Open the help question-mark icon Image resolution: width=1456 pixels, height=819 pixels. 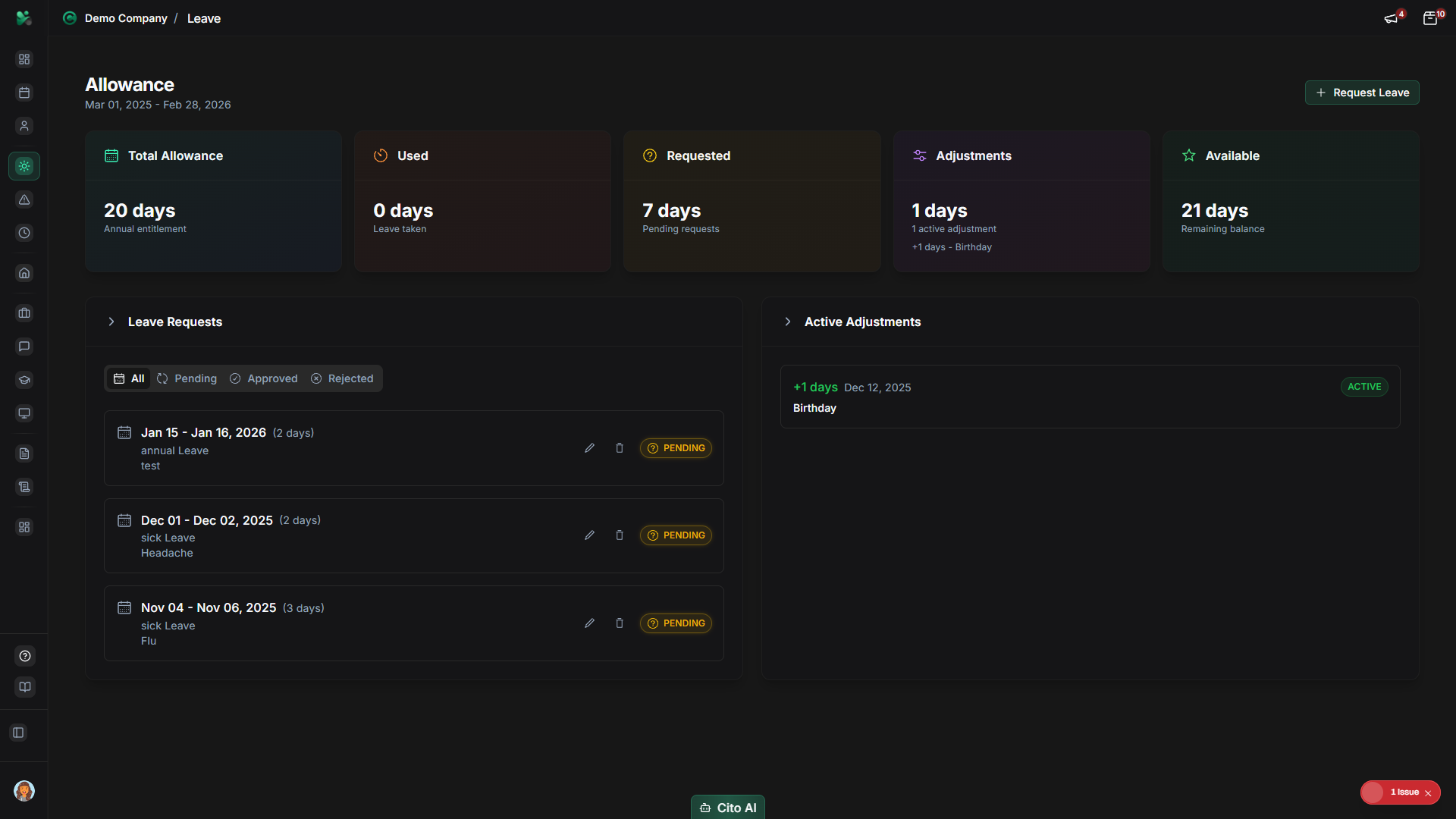(24, 656)
